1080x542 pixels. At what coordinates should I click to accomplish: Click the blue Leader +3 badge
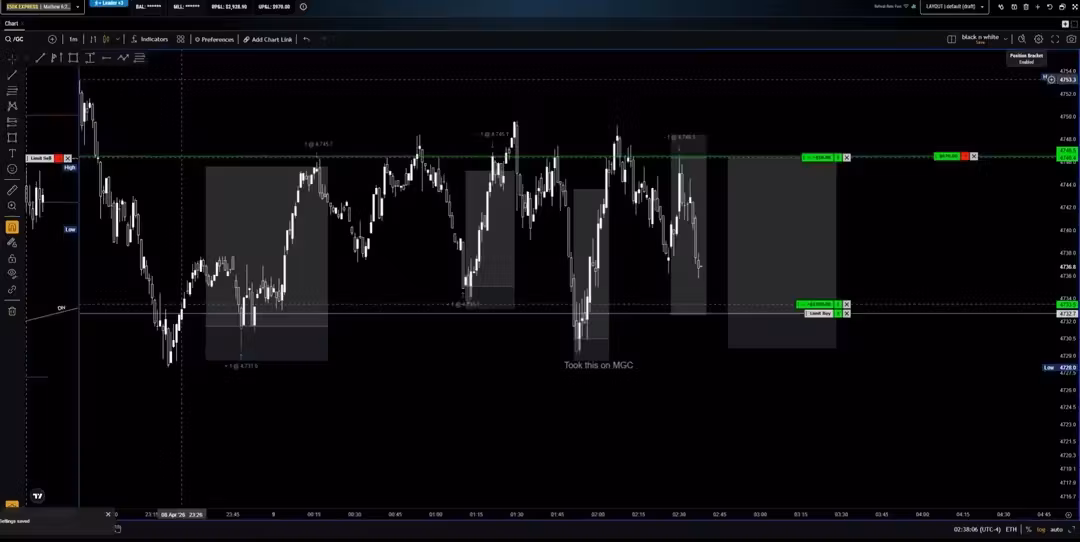[108, 3]
